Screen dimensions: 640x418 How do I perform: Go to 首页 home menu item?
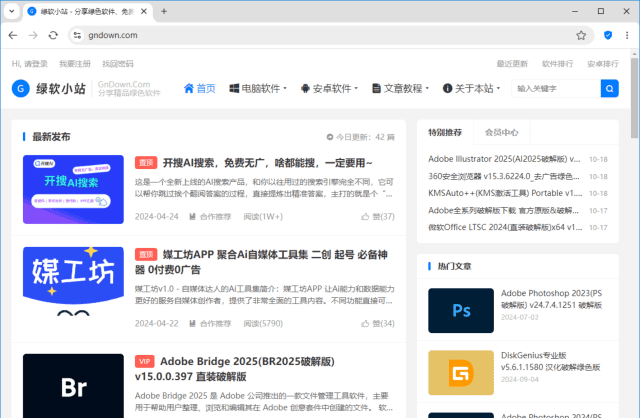point(200,89)
